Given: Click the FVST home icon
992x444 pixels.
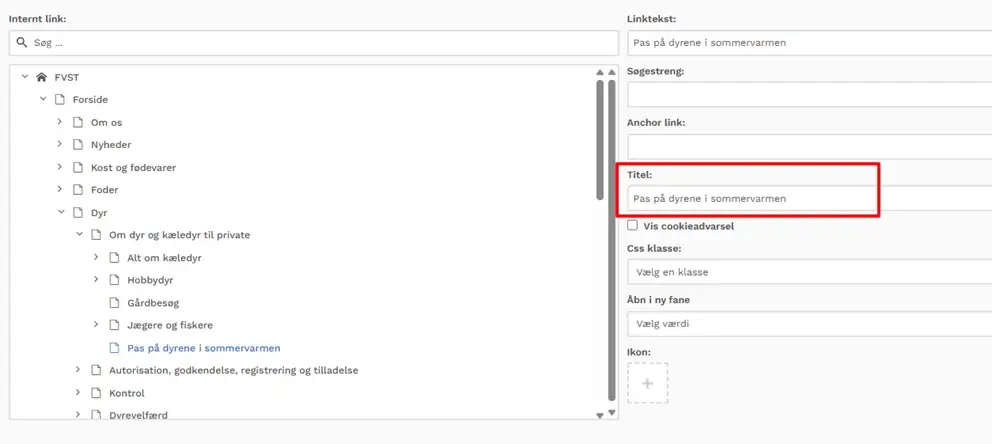Looking at the screenshot, I should 41,77.
